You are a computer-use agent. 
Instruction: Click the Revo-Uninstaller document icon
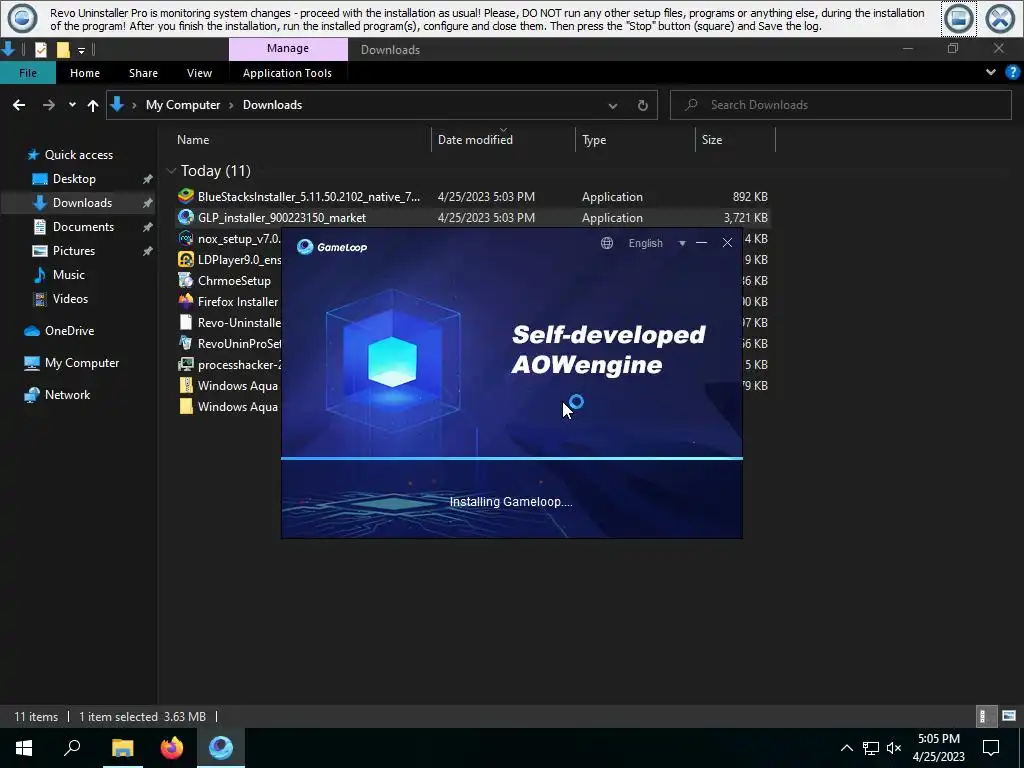click(185, 322)
